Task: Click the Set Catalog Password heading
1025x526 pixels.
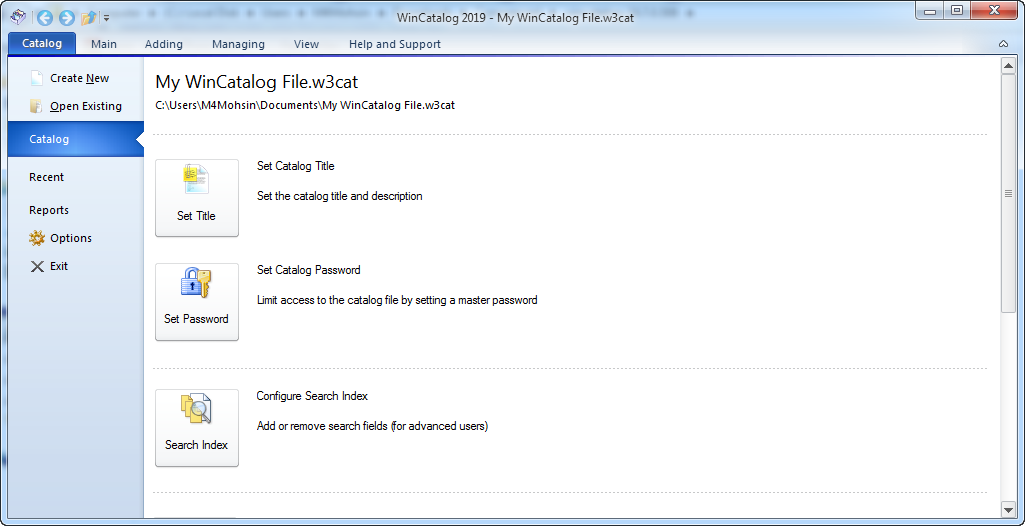Action: tap(309, 270)
